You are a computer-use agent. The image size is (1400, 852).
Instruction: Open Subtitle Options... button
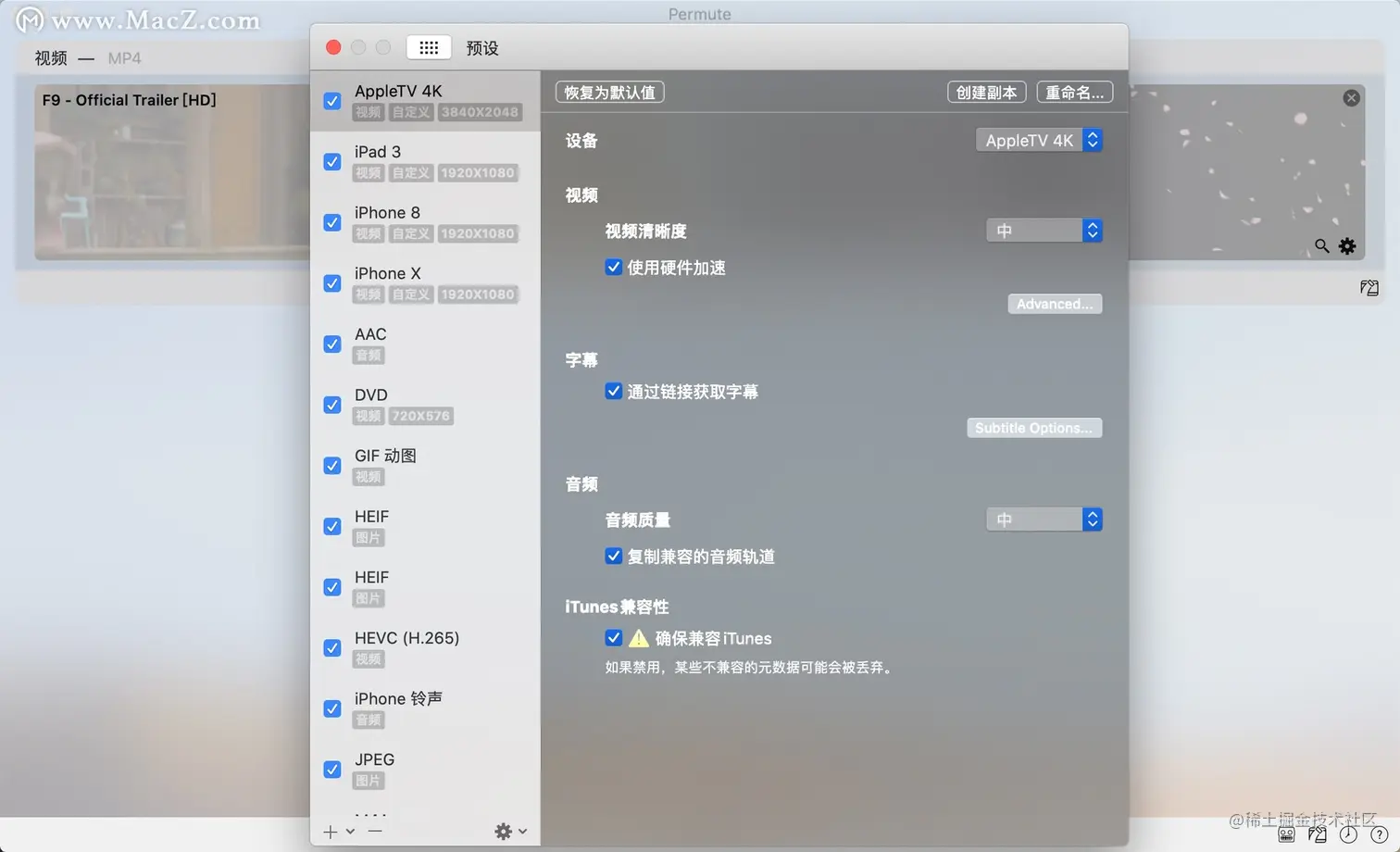[1034, 428]
